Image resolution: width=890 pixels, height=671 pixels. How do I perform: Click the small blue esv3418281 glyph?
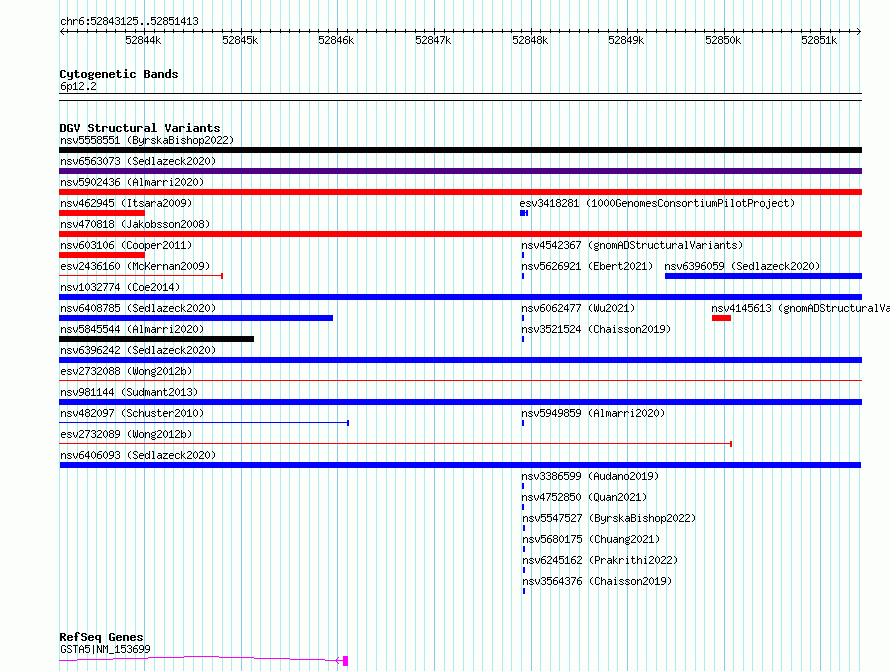coord(524,213)
